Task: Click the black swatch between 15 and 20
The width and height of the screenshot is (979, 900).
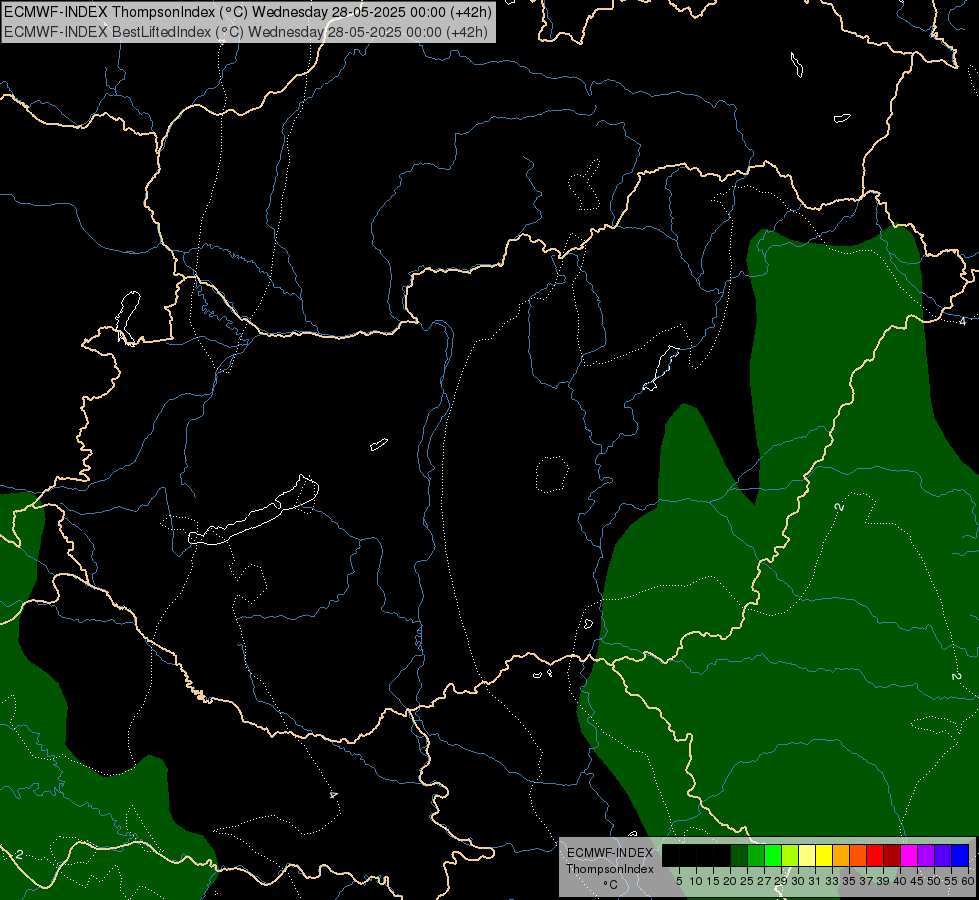Action: (722, 855)
